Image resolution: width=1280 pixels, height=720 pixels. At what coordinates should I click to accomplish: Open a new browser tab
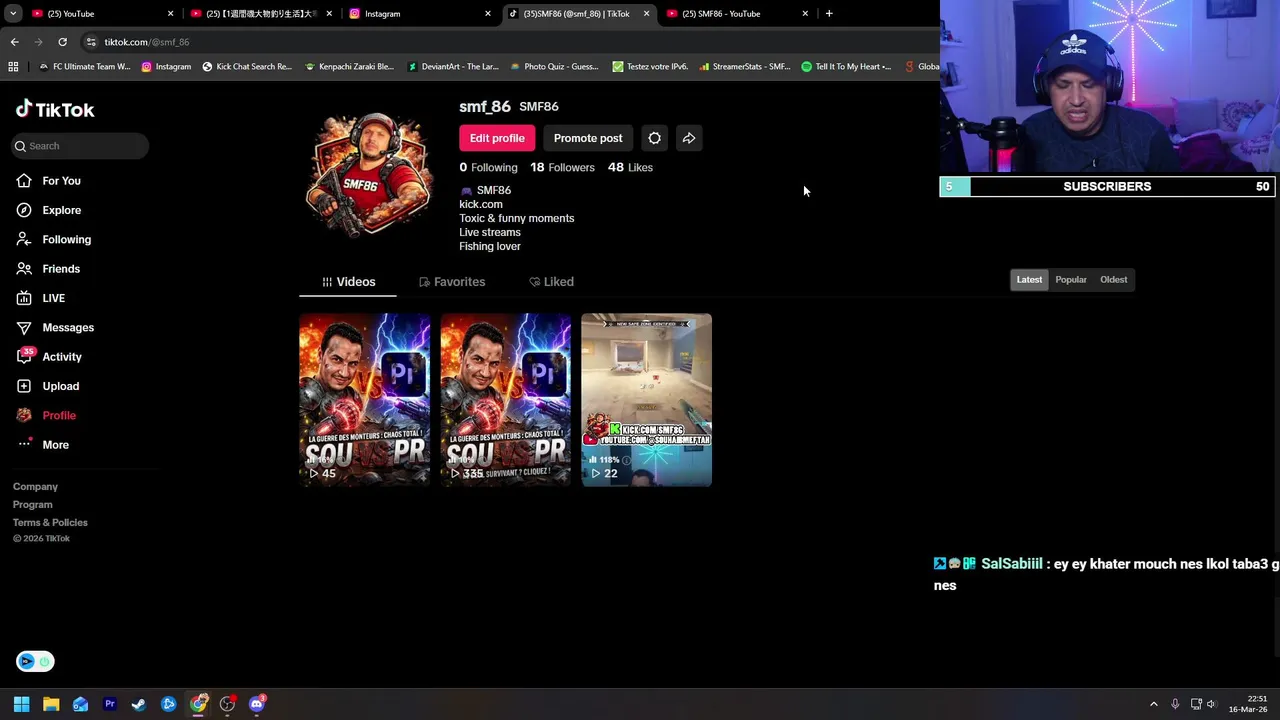pyautogui.click(x=829, y=14)
